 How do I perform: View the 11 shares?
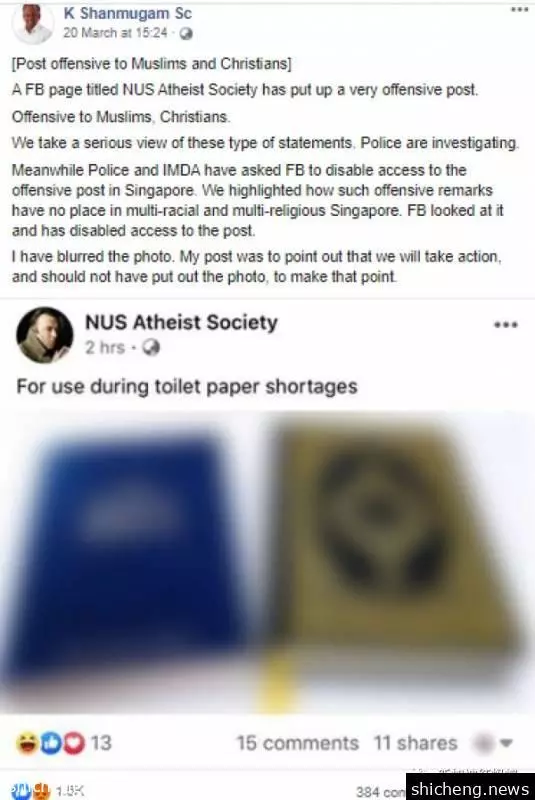click(x=416, y=743)
